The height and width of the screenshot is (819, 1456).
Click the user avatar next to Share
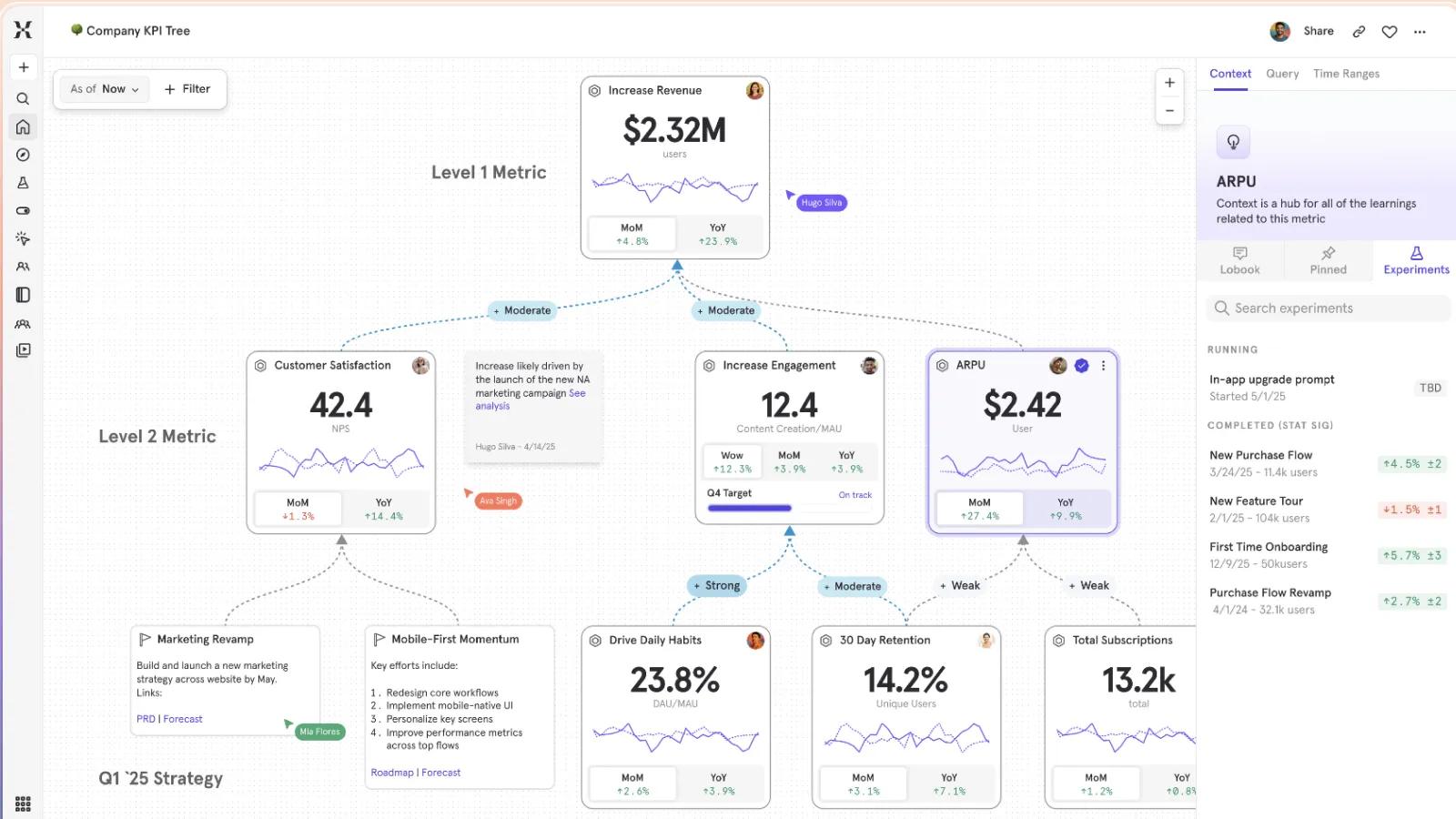pos(1279,31)
